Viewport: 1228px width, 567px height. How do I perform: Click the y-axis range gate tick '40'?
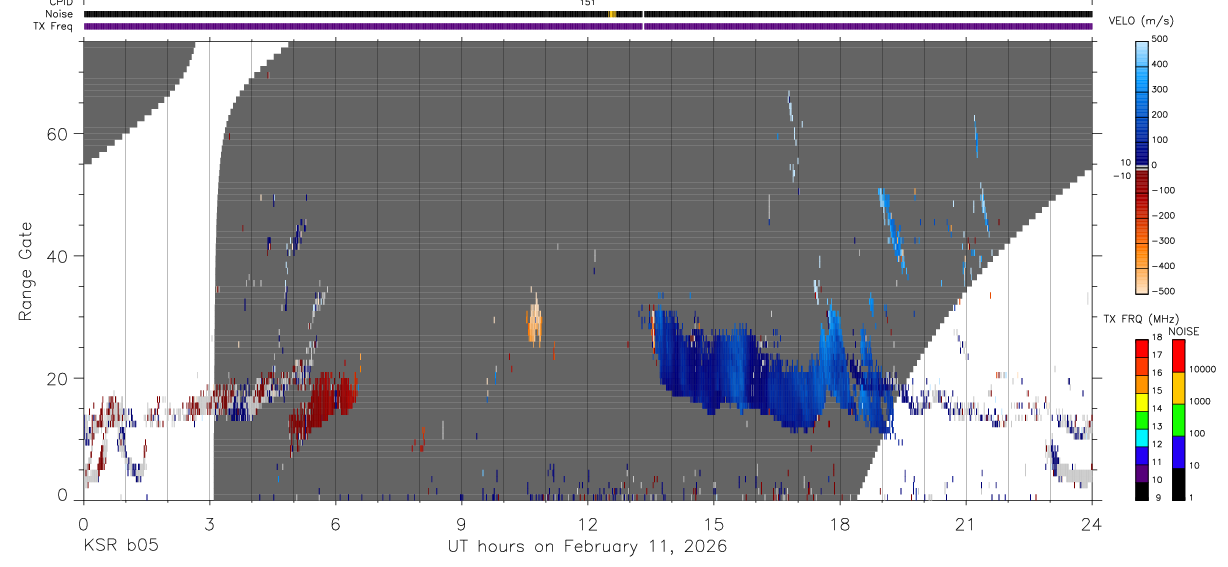[58, 256]
